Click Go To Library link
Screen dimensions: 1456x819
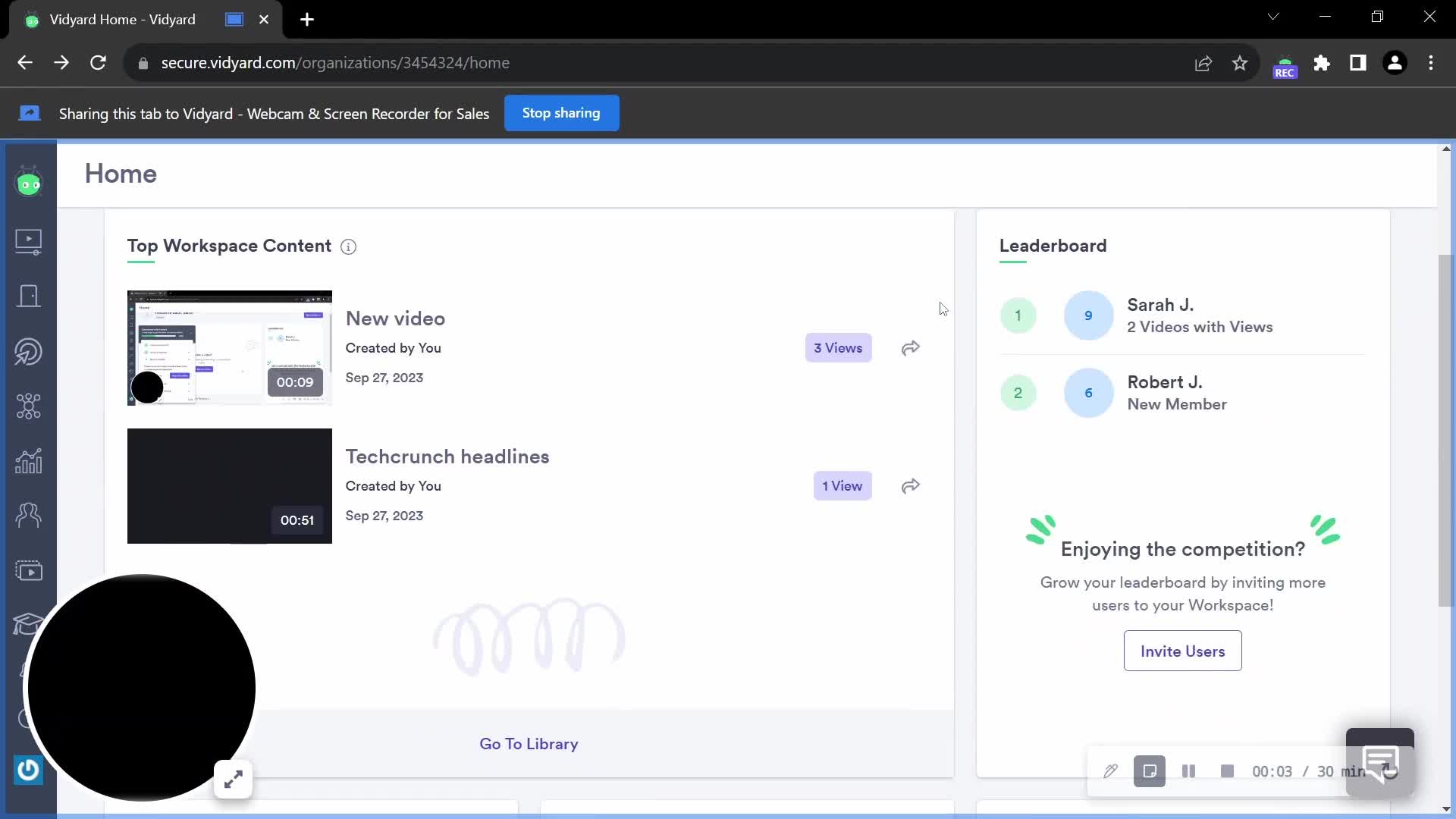click(x=528, y=743)
